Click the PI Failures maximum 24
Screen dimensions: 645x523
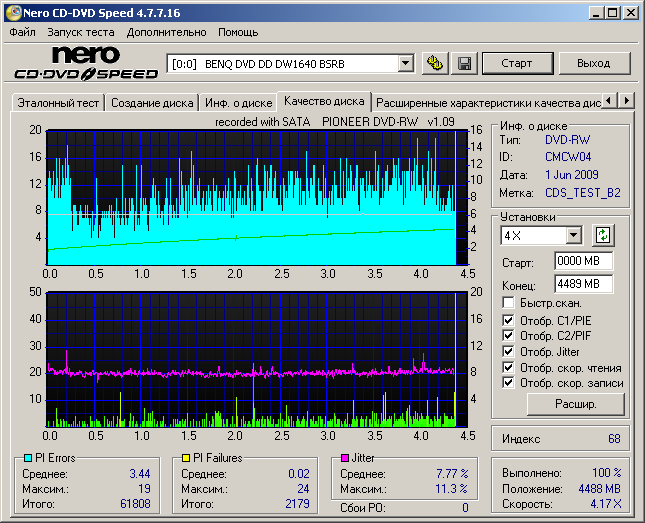303,489
